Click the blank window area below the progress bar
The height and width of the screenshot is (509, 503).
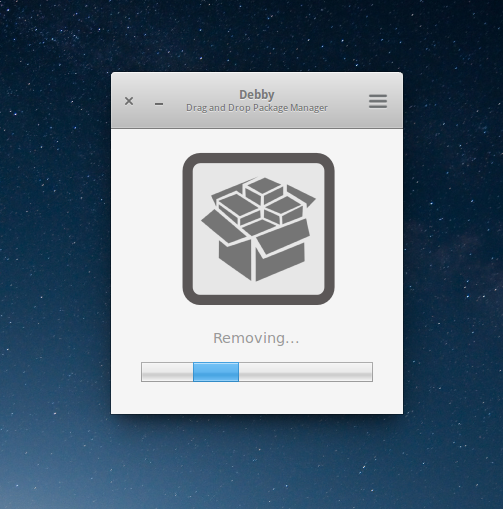pyautogui.click(x=257, y=398)
